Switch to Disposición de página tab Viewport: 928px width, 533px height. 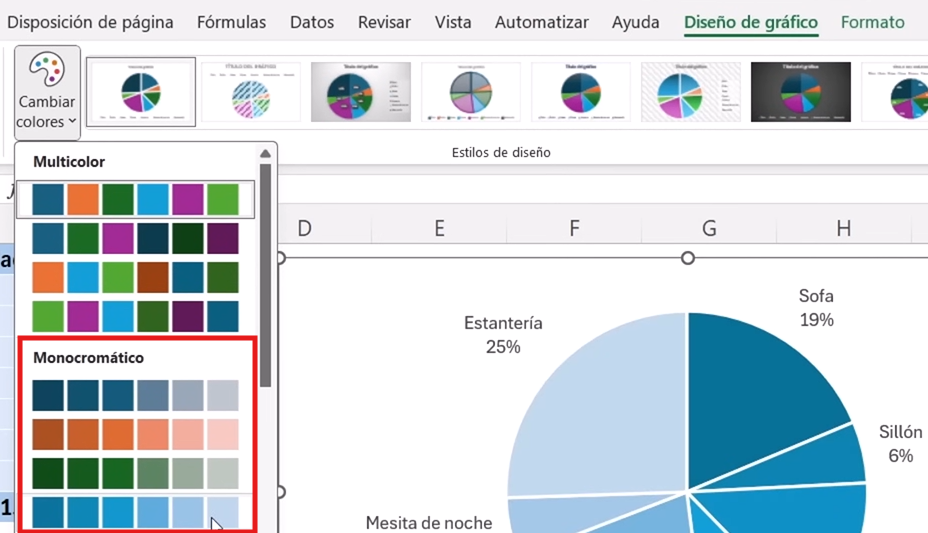click(x=90, y=22)
